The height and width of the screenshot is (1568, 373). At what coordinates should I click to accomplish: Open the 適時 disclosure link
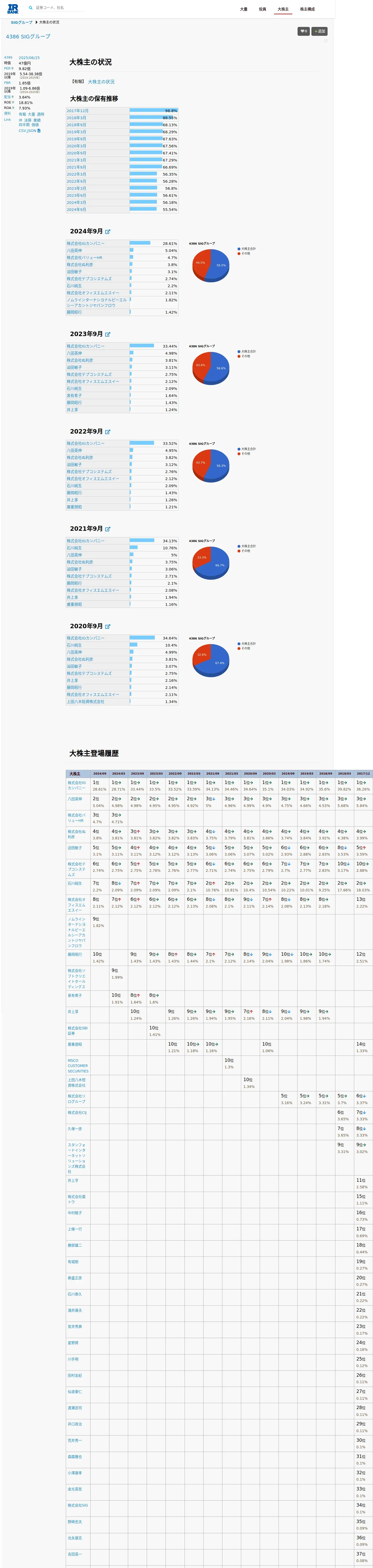click(40, 114)
